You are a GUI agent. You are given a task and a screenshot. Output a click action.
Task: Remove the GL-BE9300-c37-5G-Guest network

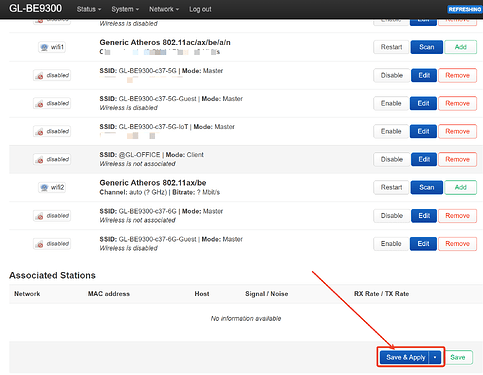click(x=457, y=103)
